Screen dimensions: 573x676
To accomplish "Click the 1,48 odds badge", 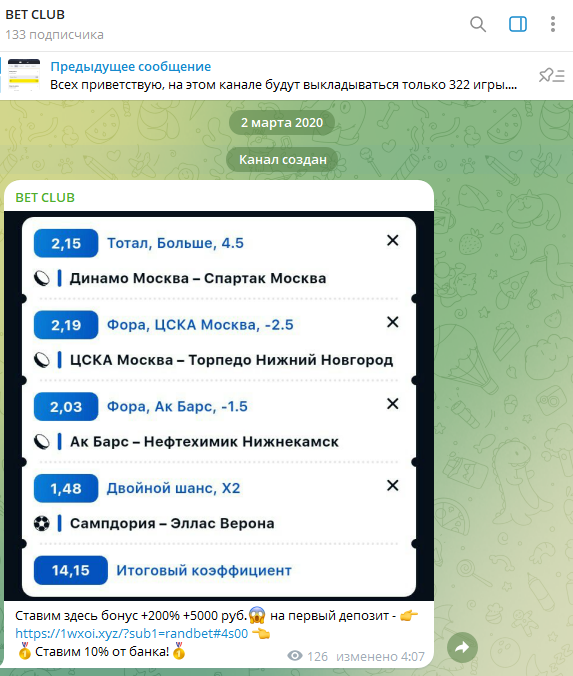I will (66, 488).
